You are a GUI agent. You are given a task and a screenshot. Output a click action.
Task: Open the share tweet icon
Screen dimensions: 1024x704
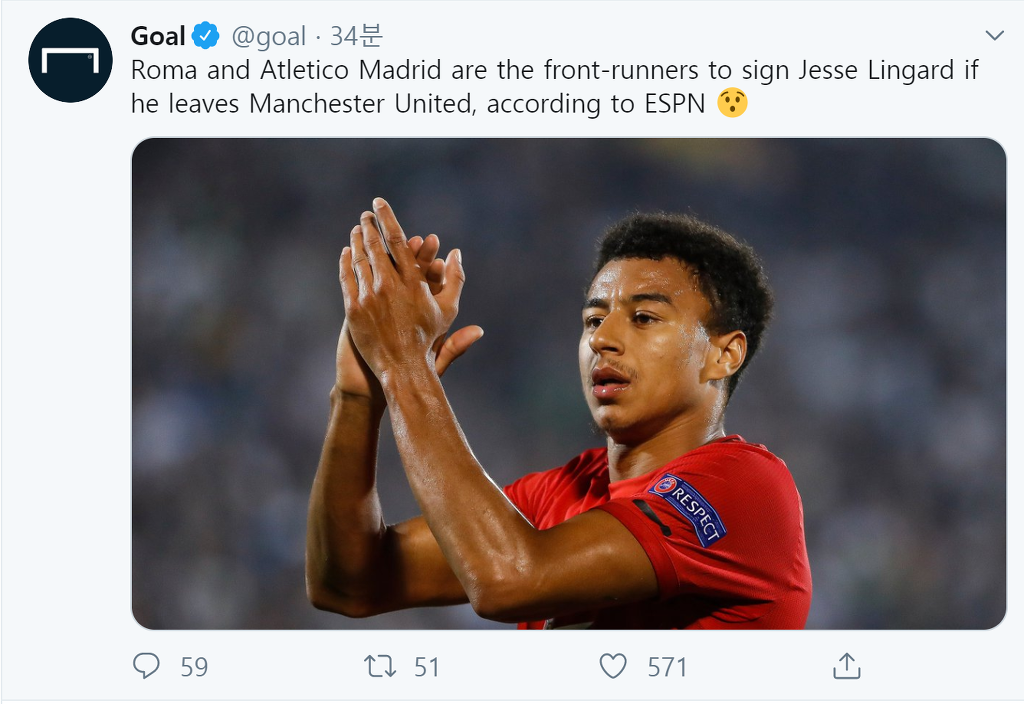coord(846,666)
